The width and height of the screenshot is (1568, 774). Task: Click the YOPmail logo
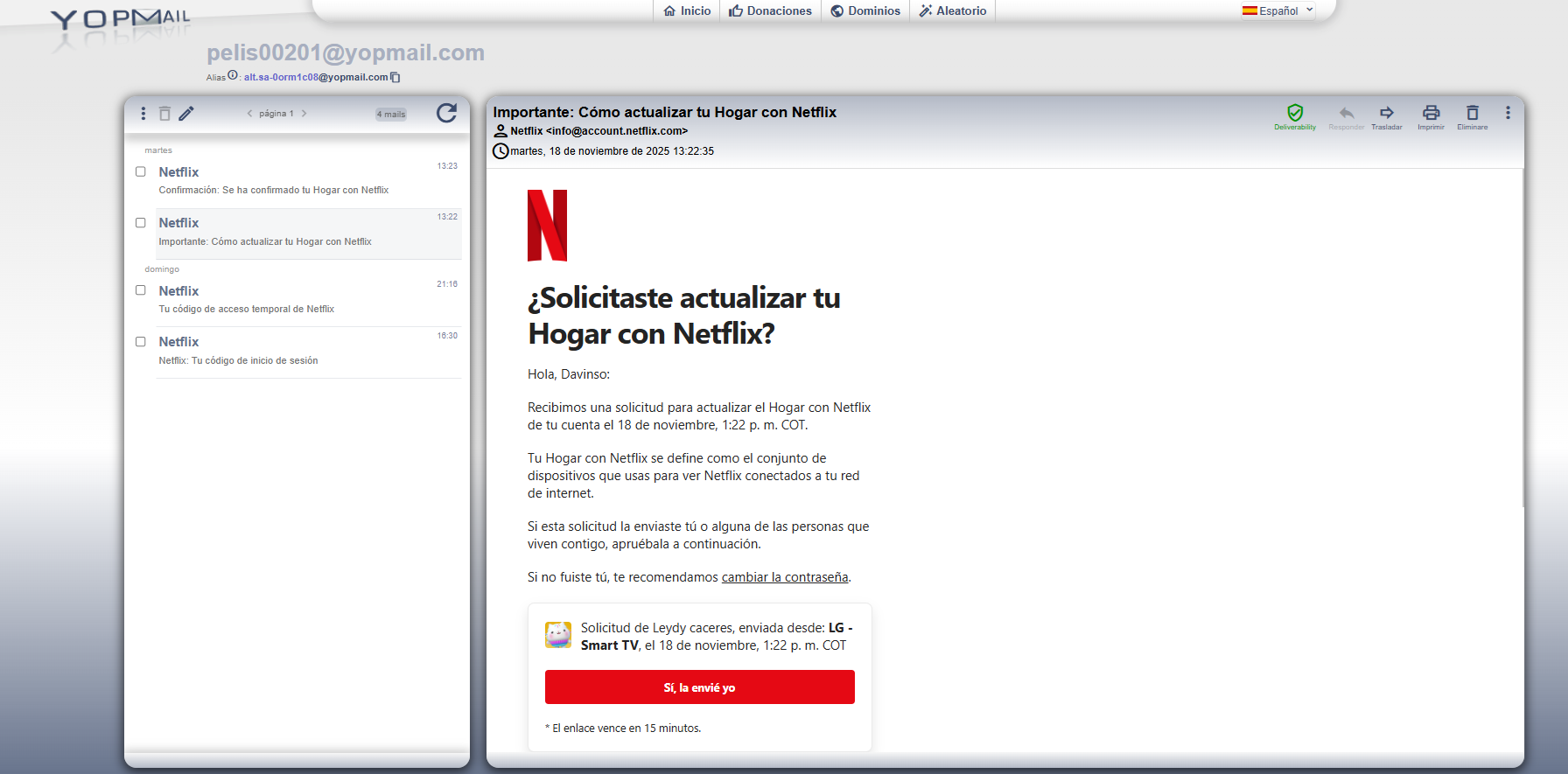120,19
